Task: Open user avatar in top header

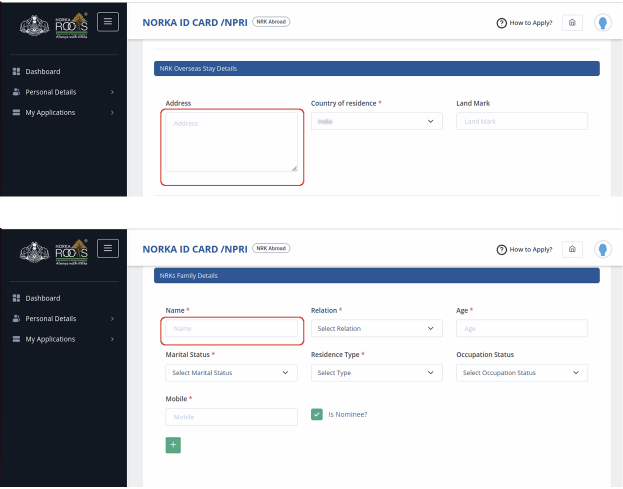Action: pos(603,23)
